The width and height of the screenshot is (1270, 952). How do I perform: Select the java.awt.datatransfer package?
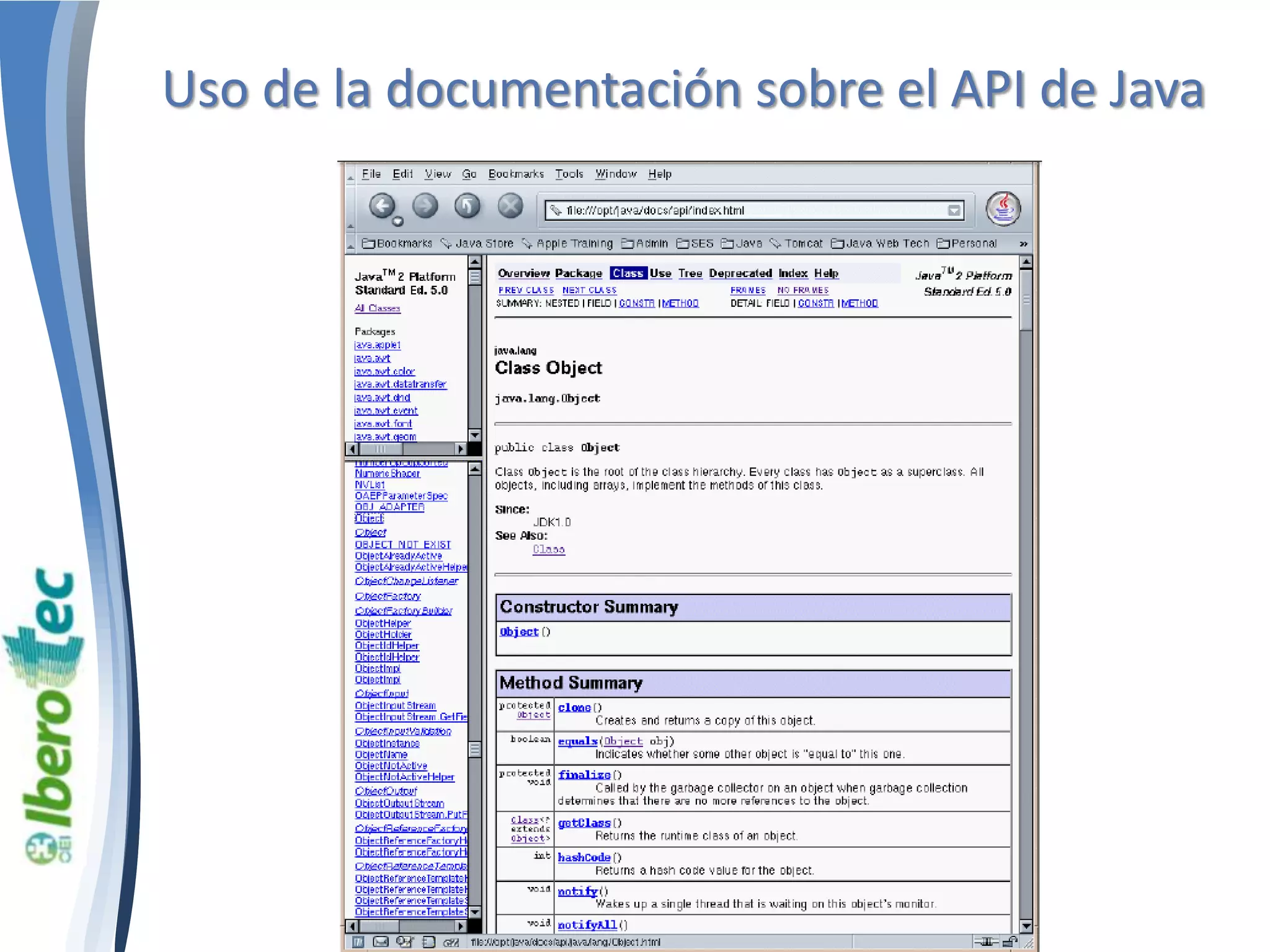(400, 384)
